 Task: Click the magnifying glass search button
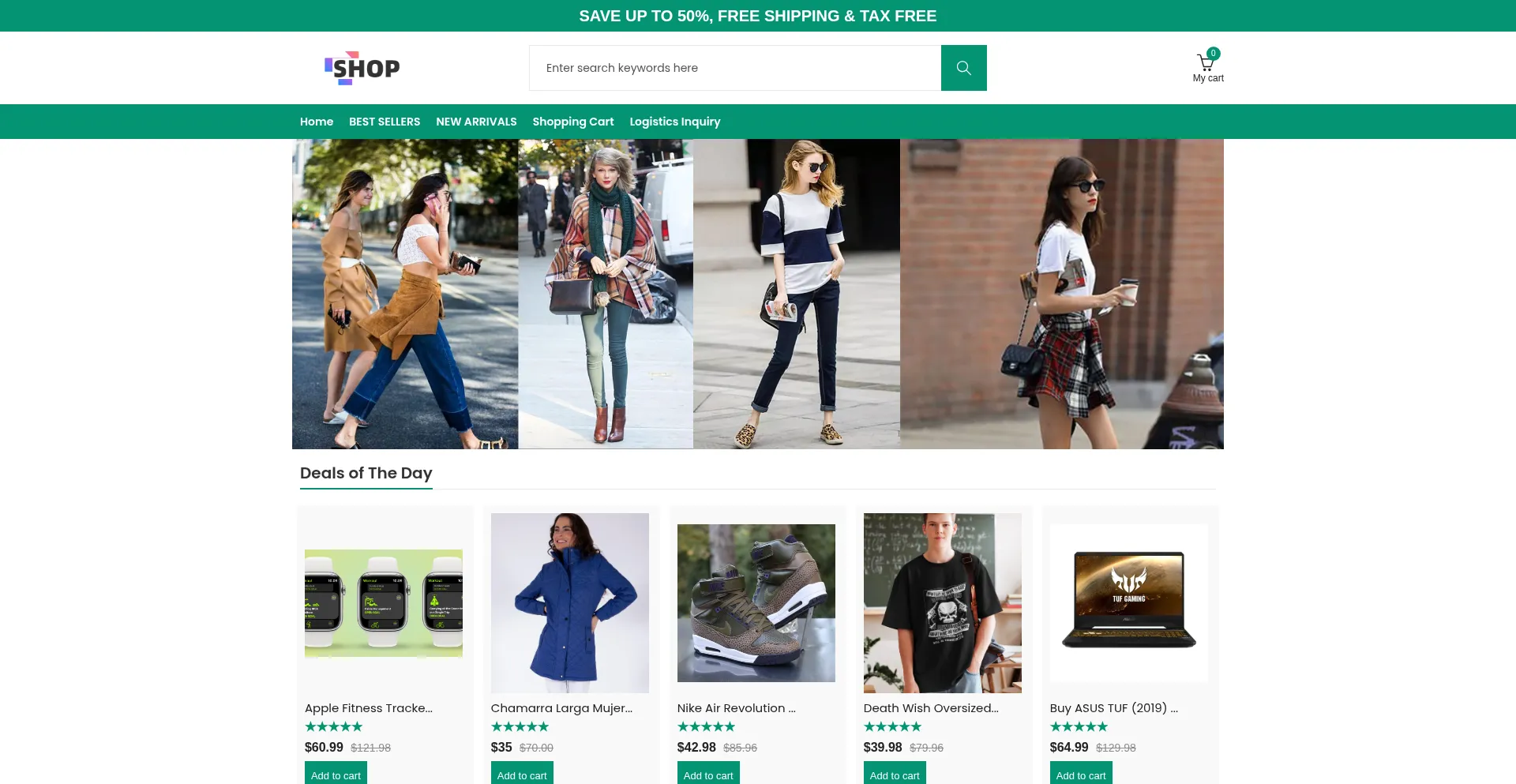coord(963,68)
